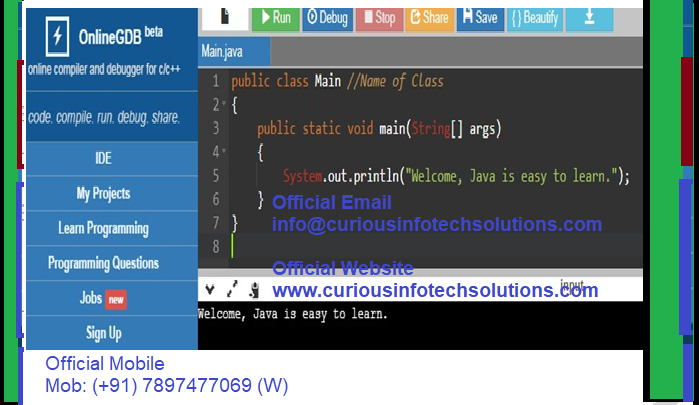699x405 pixels.
Task: Start the Debug session
Action: 328,19
